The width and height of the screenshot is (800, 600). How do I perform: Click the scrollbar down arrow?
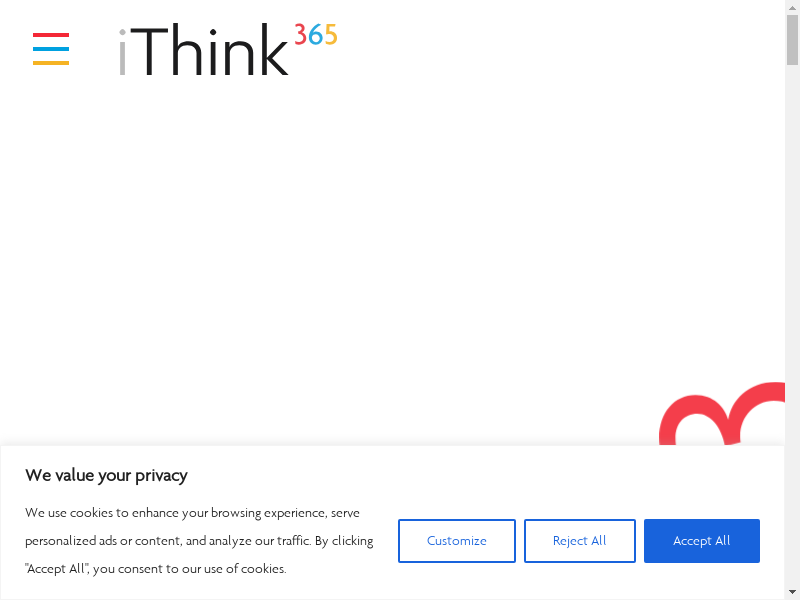[792, 592]
